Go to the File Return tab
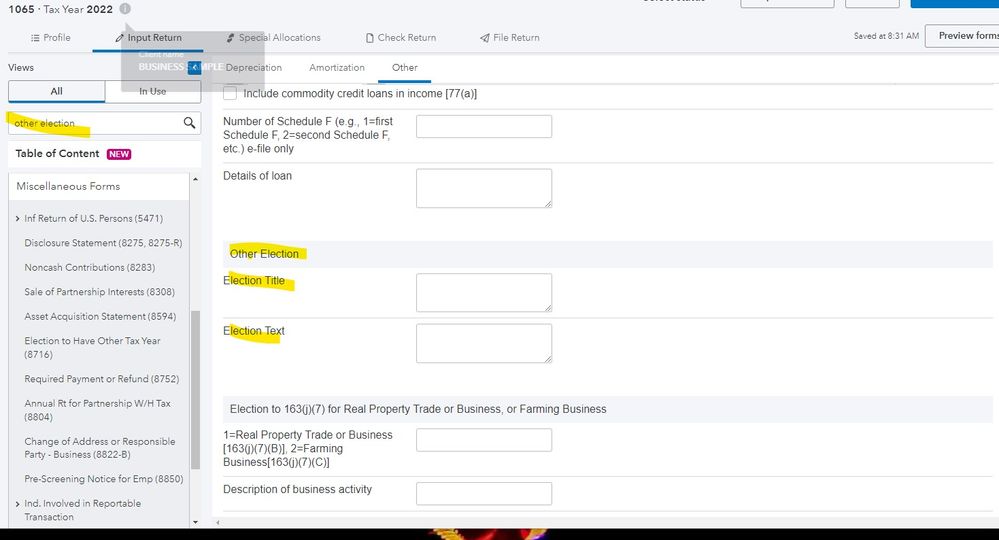Viewport: 999px width, 540px height. [510, 38]
